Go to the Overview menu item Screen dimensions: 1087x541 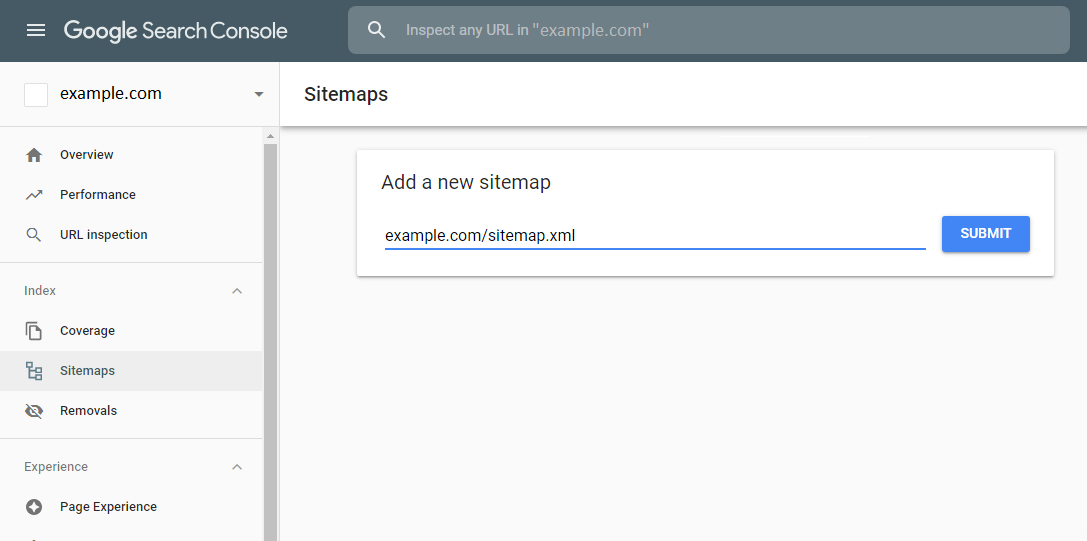pos(131,155)
